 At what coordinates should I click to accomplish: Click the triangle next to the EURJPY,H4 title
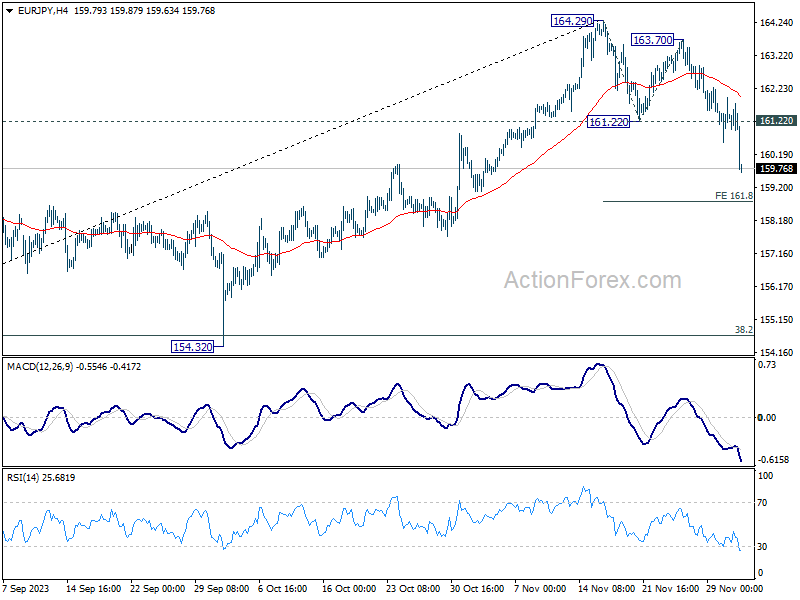coord(10,11)
